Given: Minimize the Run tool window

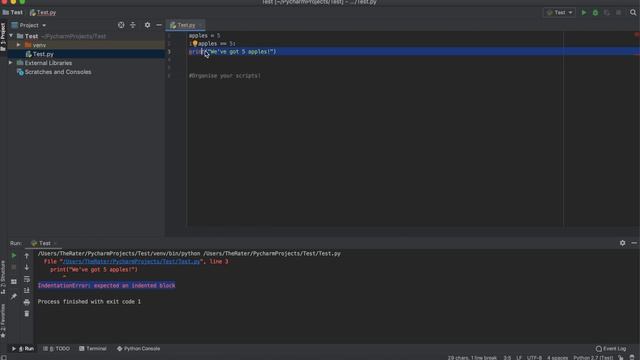Looking at the screenshot, I should point(634,243).
